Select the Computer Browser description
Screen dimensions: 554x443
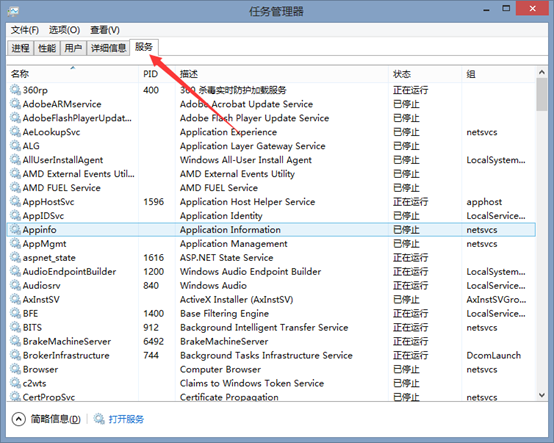(220, 369)
